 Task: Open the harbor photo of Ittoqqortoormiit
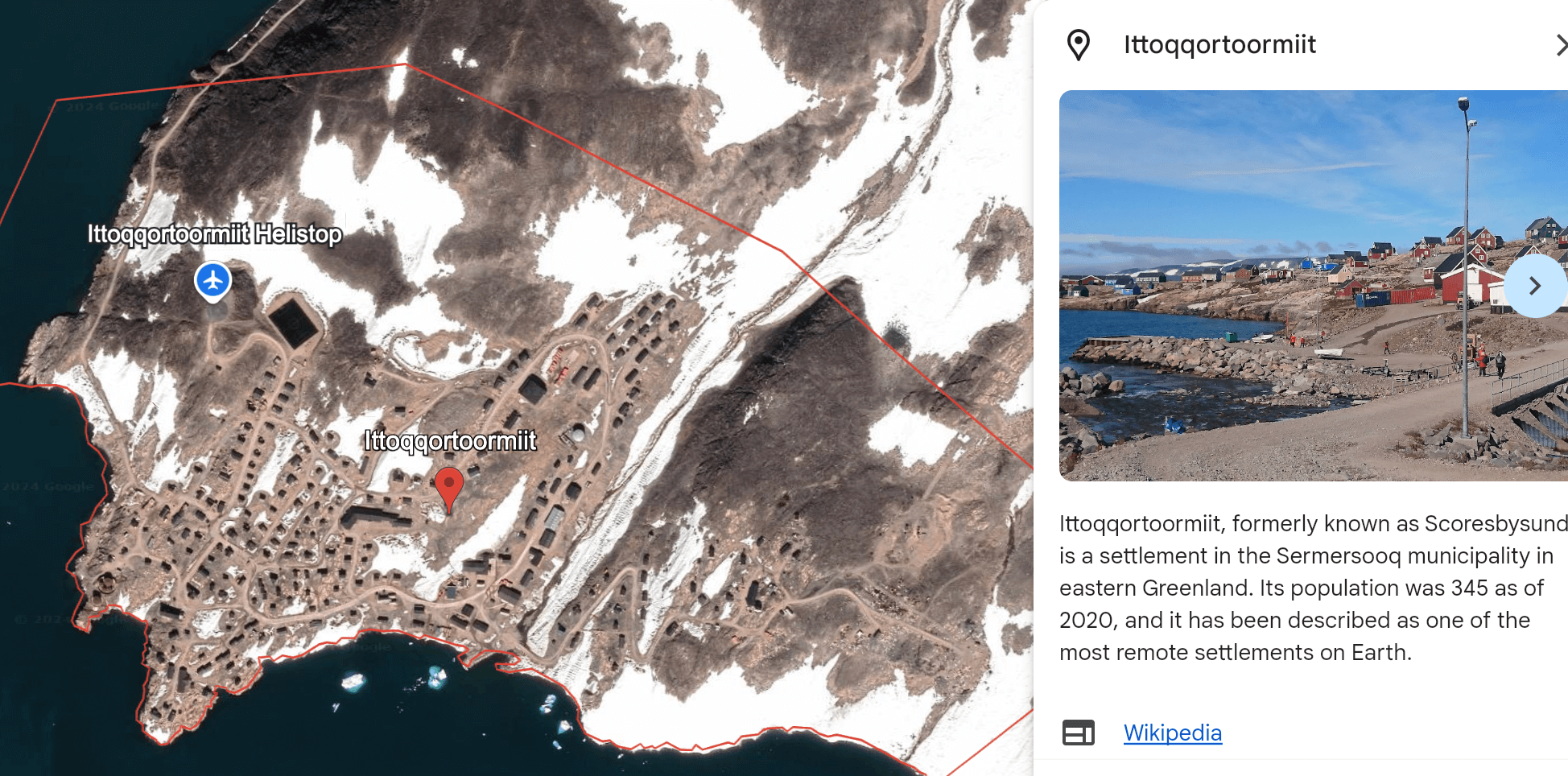[1313, 286]
